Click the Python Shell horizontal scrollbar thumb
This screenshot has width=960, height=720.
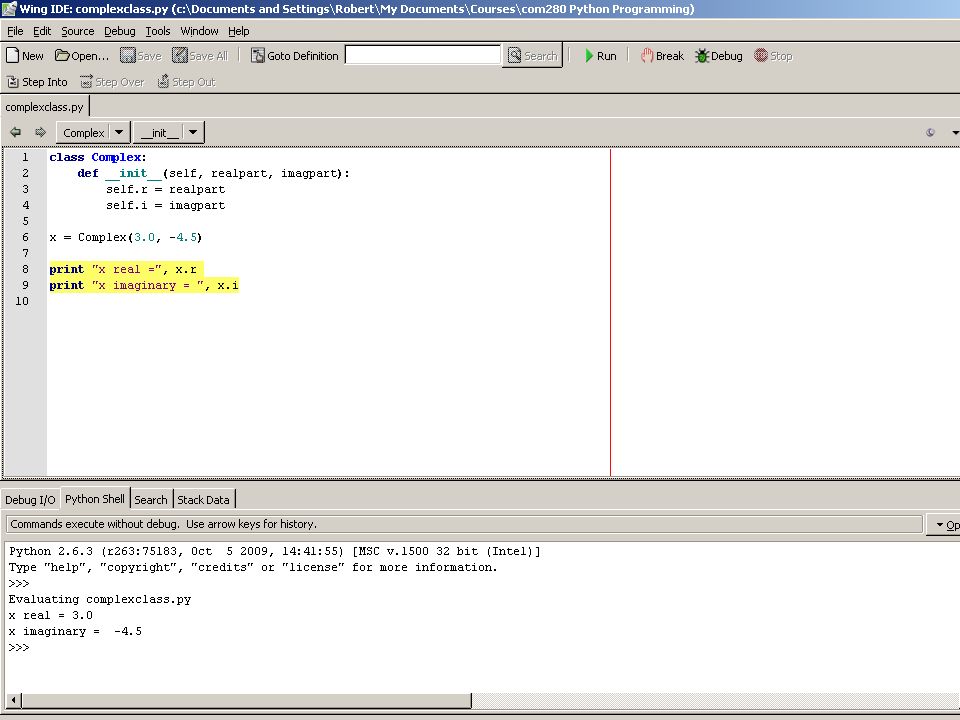tap(246, 699)
